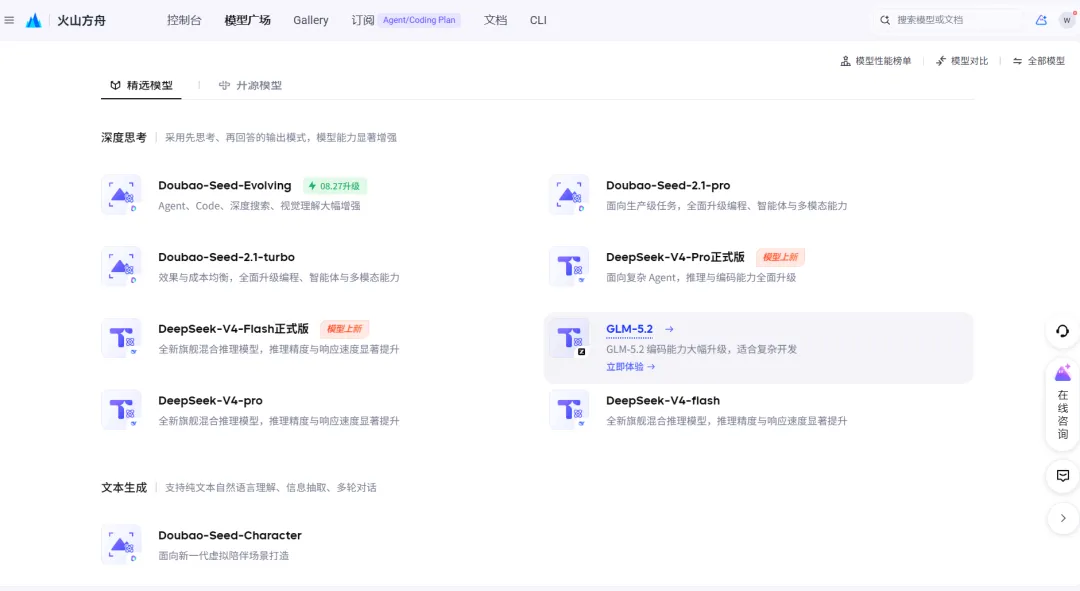Open the GLM-5.2 title link
The width and height of the screenshot is (1080, 591).
click(629, 329)
